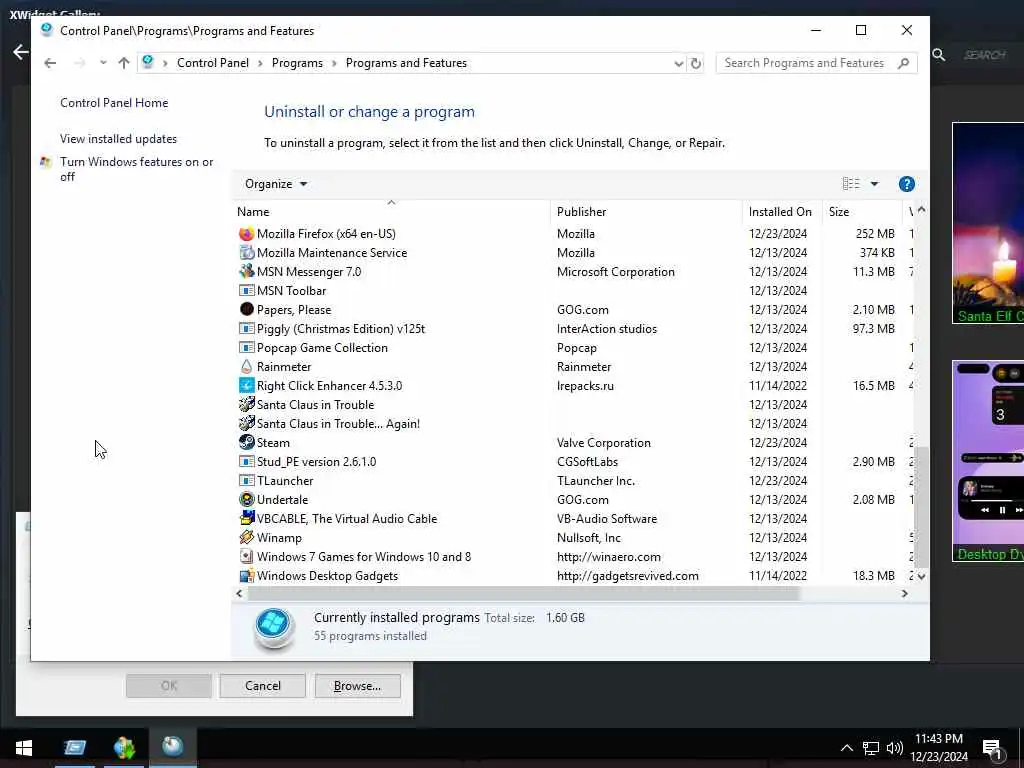Click the Winamp icon

point(246,537)
